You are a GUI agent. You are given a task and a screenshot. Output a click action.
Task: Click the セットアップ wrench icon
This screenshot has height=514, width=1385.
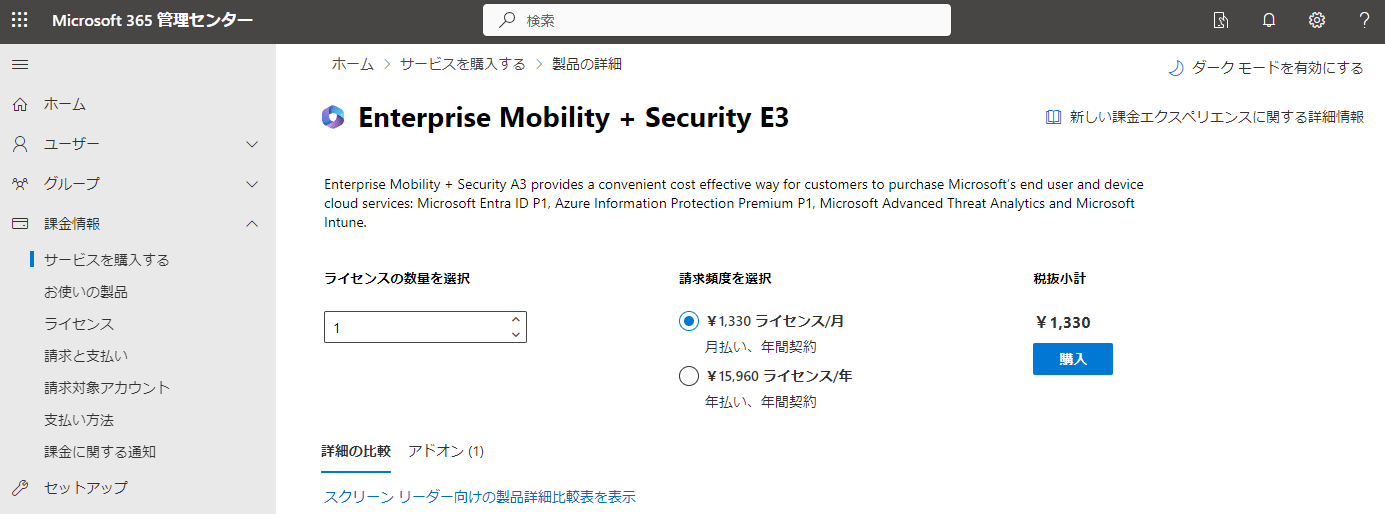click(20, 488)
